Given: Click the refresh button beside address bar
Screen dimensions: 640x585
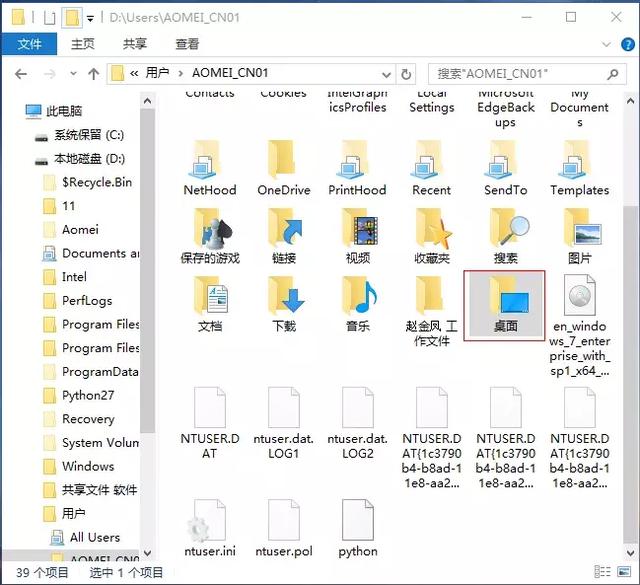Looking at the screenshot, I should tap(405, 74).
